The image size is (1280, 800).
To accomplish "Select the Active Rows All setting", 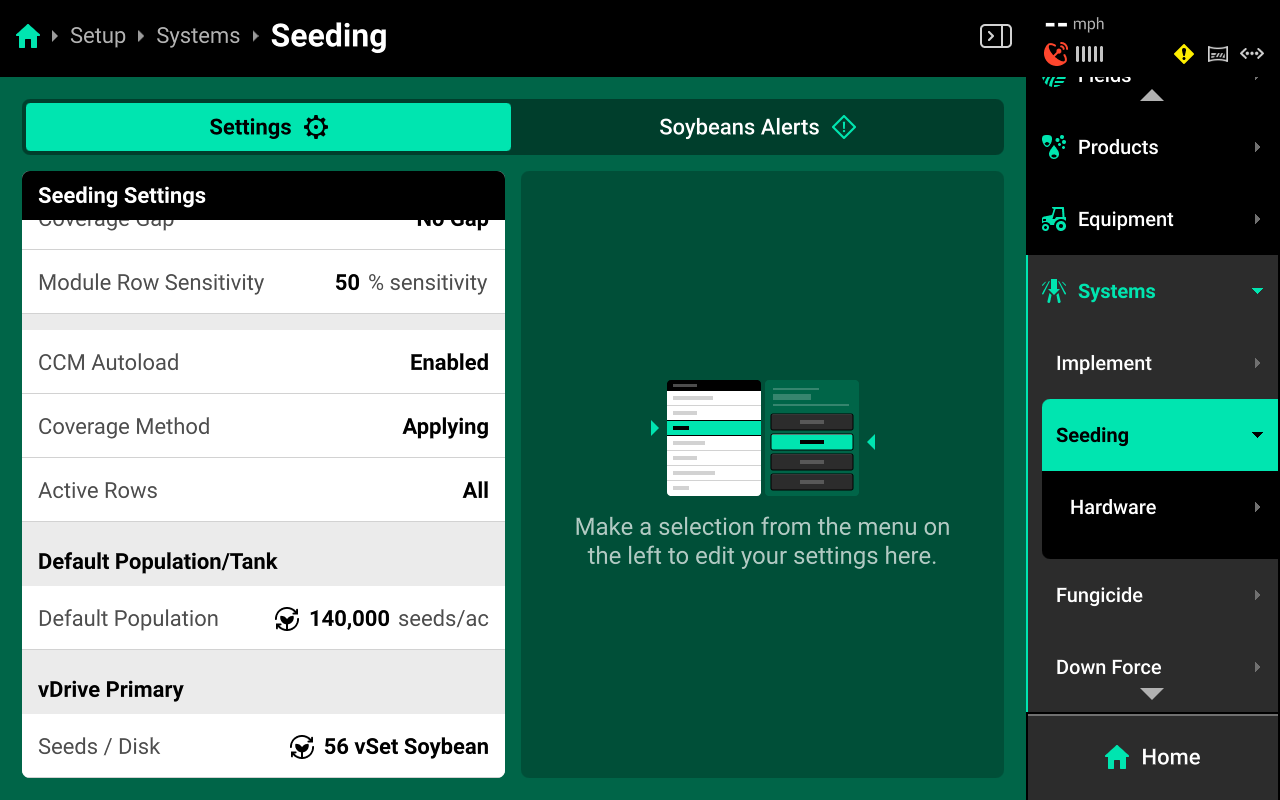I will (x=263, y=490).
